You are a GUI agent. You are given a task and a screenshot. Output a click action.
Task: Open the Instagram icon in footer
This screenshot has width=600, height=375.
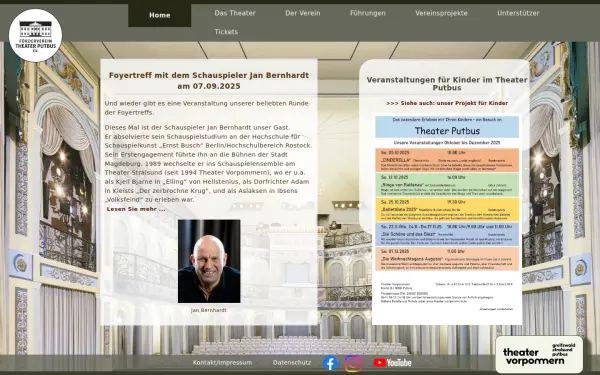tap(353, 363)
